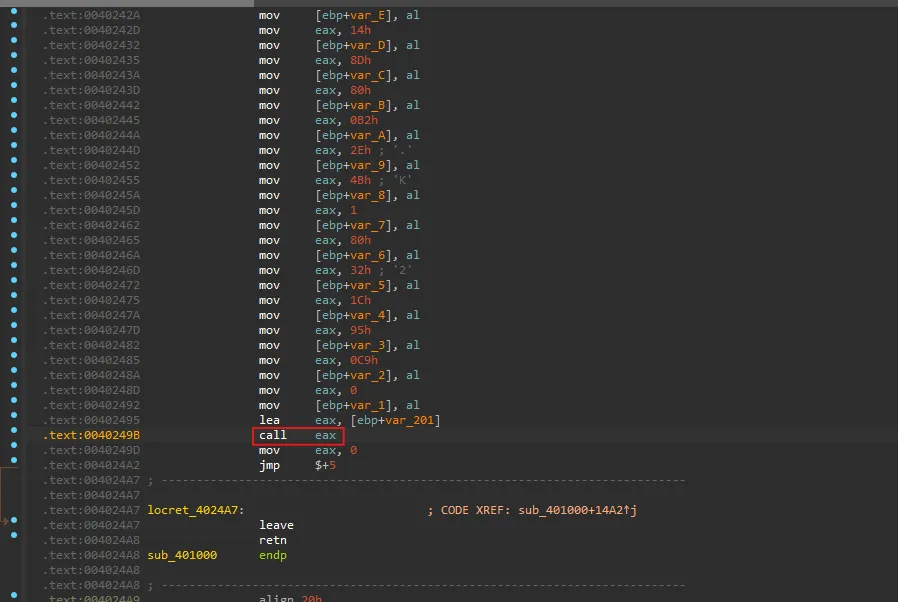Click the locret_4024A7 label
Image resolution: width=898 pixels, height=602 pixels.
click(193, 511)
